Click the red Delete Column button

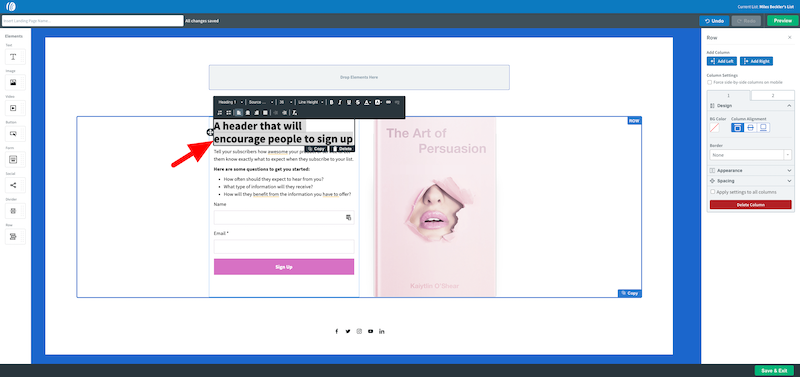(x=750, y=205)
